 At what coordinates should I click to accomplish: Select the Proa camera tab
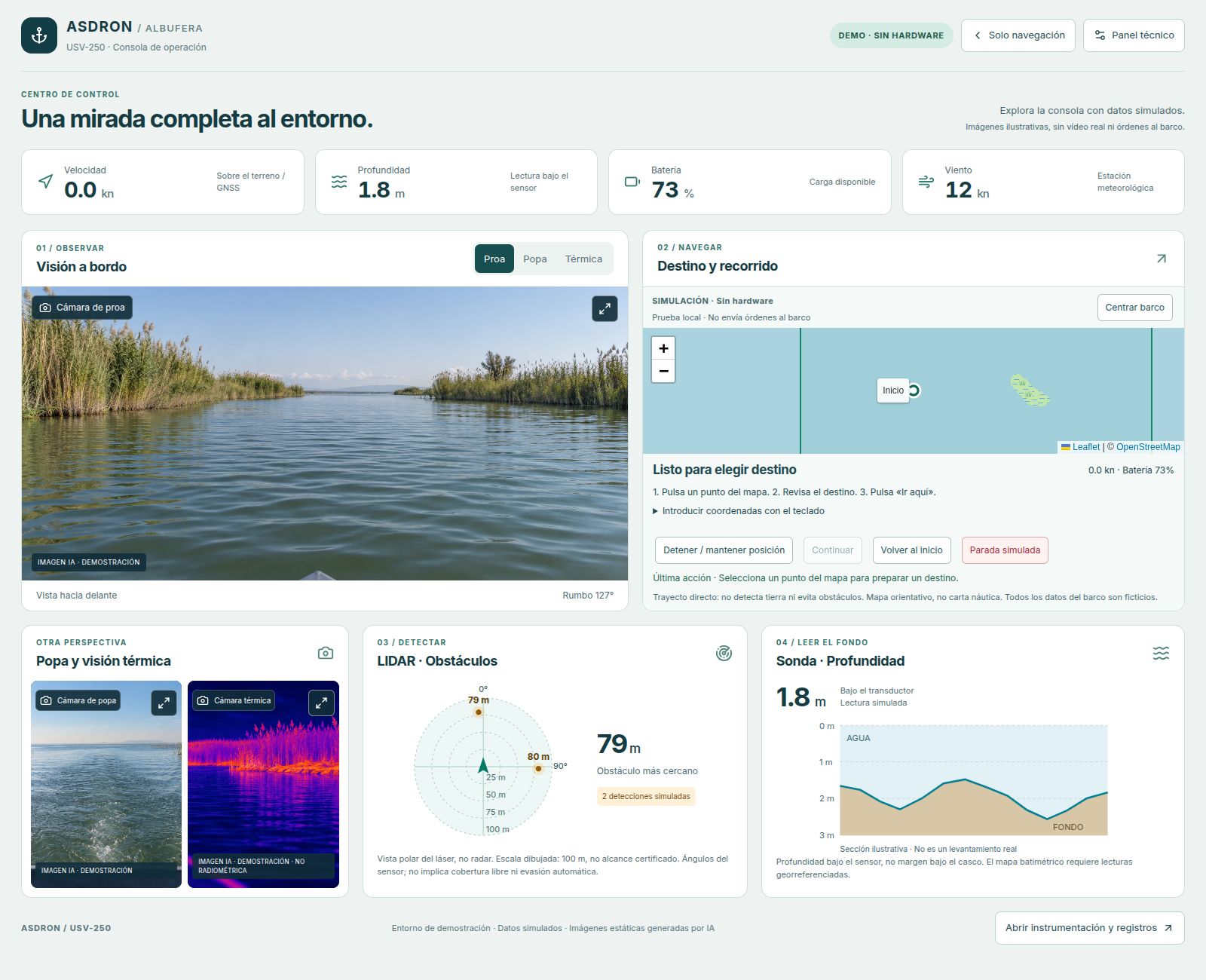point(494,259)
